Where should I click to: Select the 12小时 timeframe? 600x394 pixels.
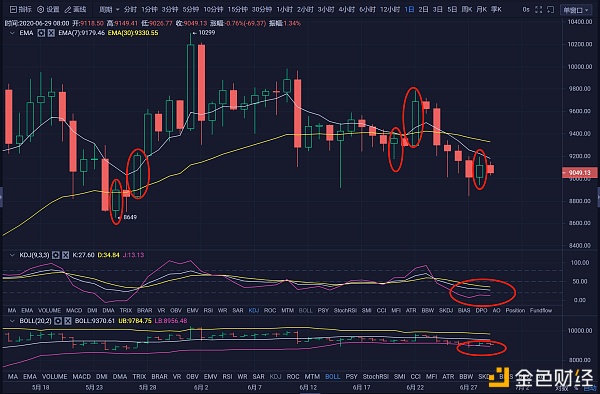pyautogui.click(x=390, y=9)
